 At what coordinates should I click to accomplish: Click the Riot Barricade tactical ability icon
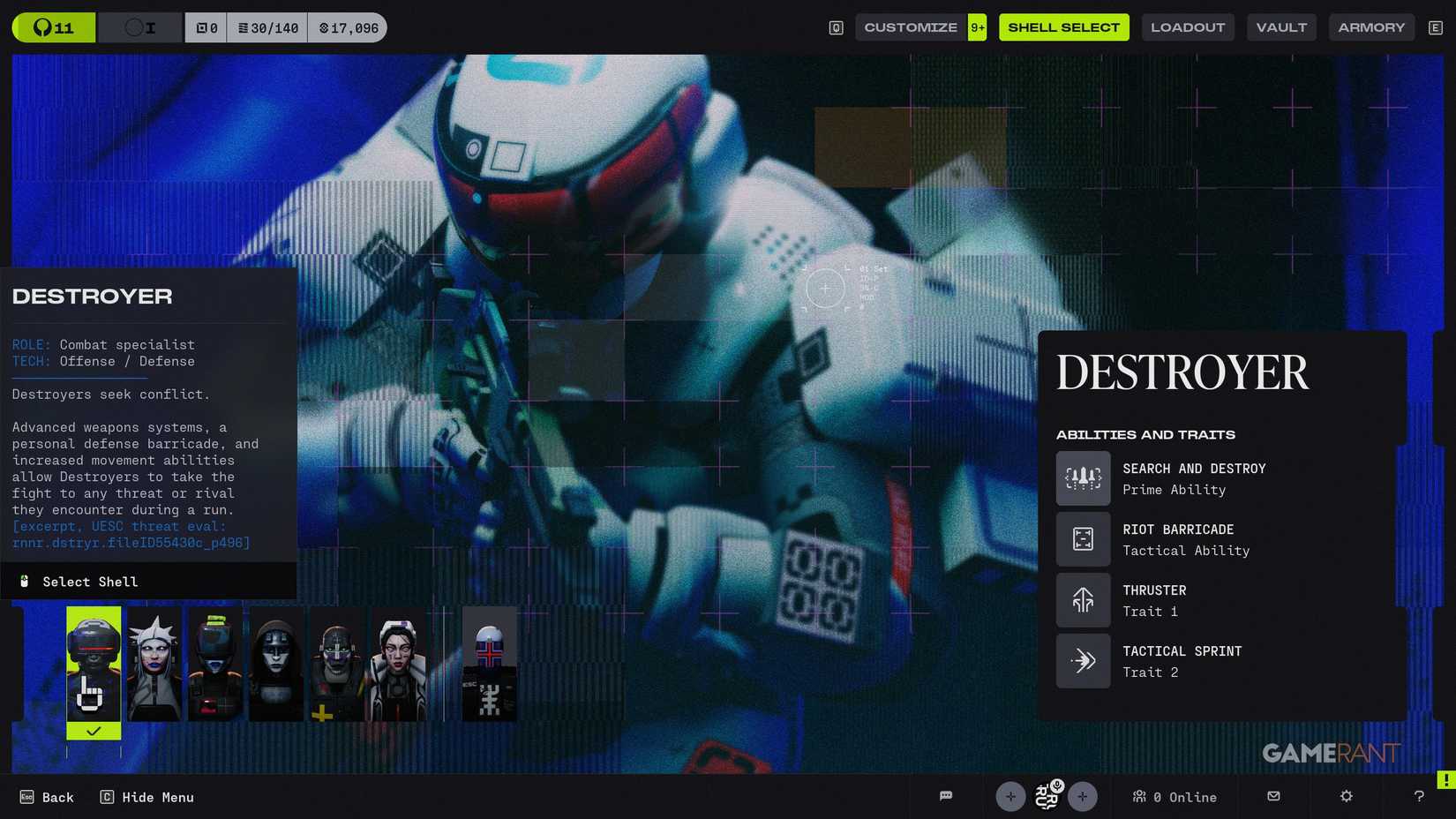(x=1084, y=538)
